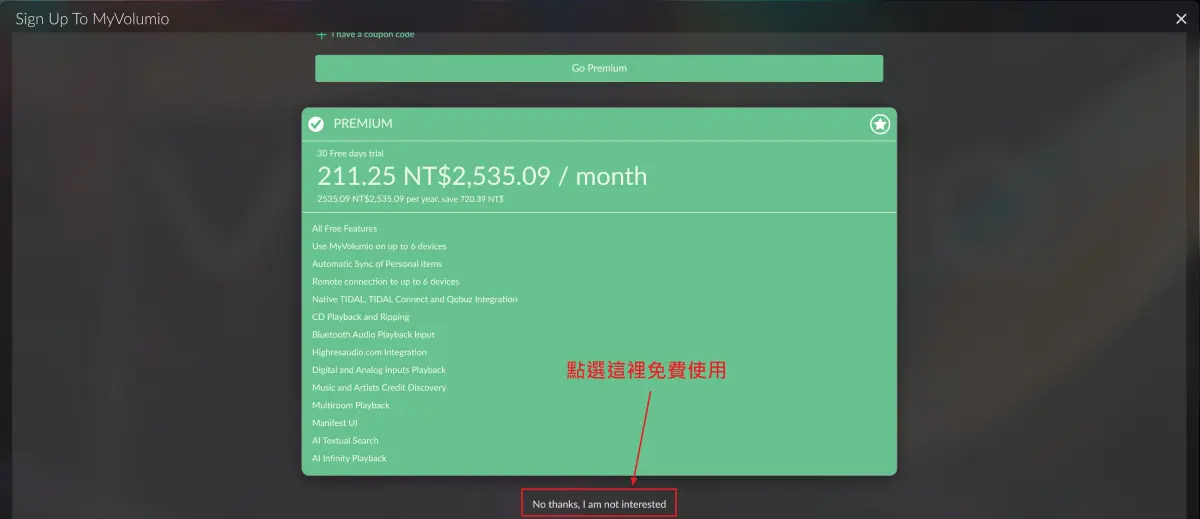Click 'Music and Artists Credit Discovery'
Screen dimensions: 1200x519
point(379,388)
